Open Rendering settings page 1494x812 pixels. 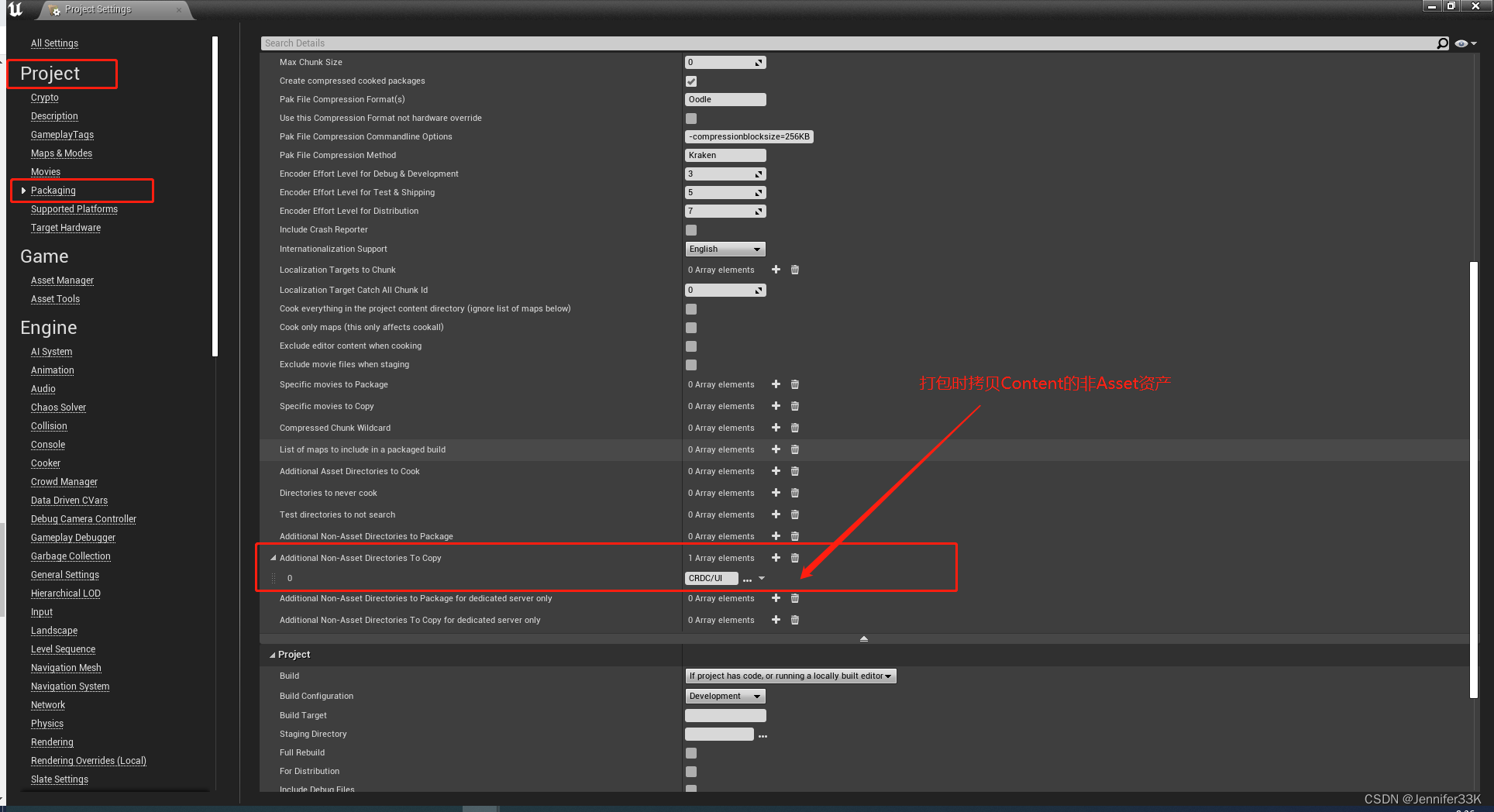52,742
